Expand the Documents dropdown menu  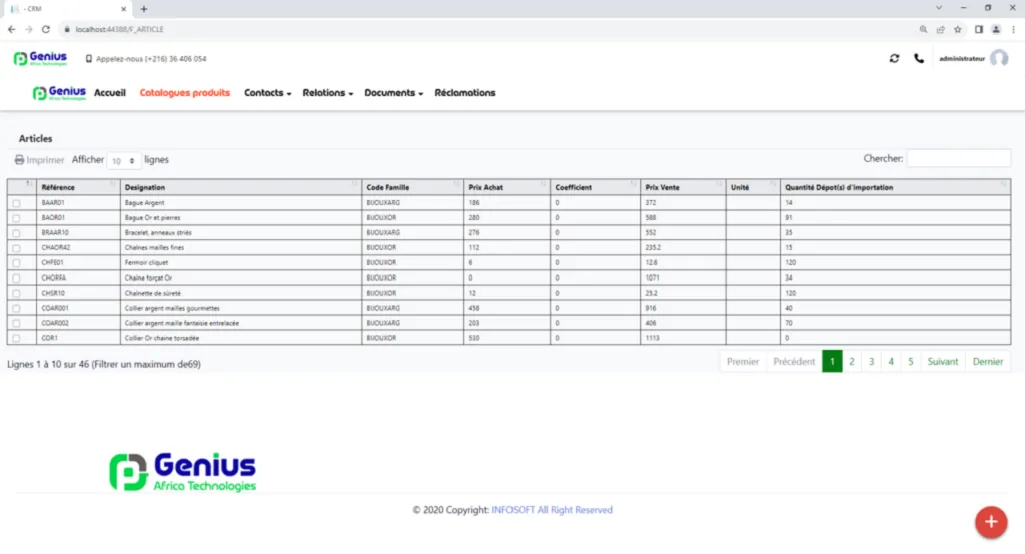[x=394, y=93]
